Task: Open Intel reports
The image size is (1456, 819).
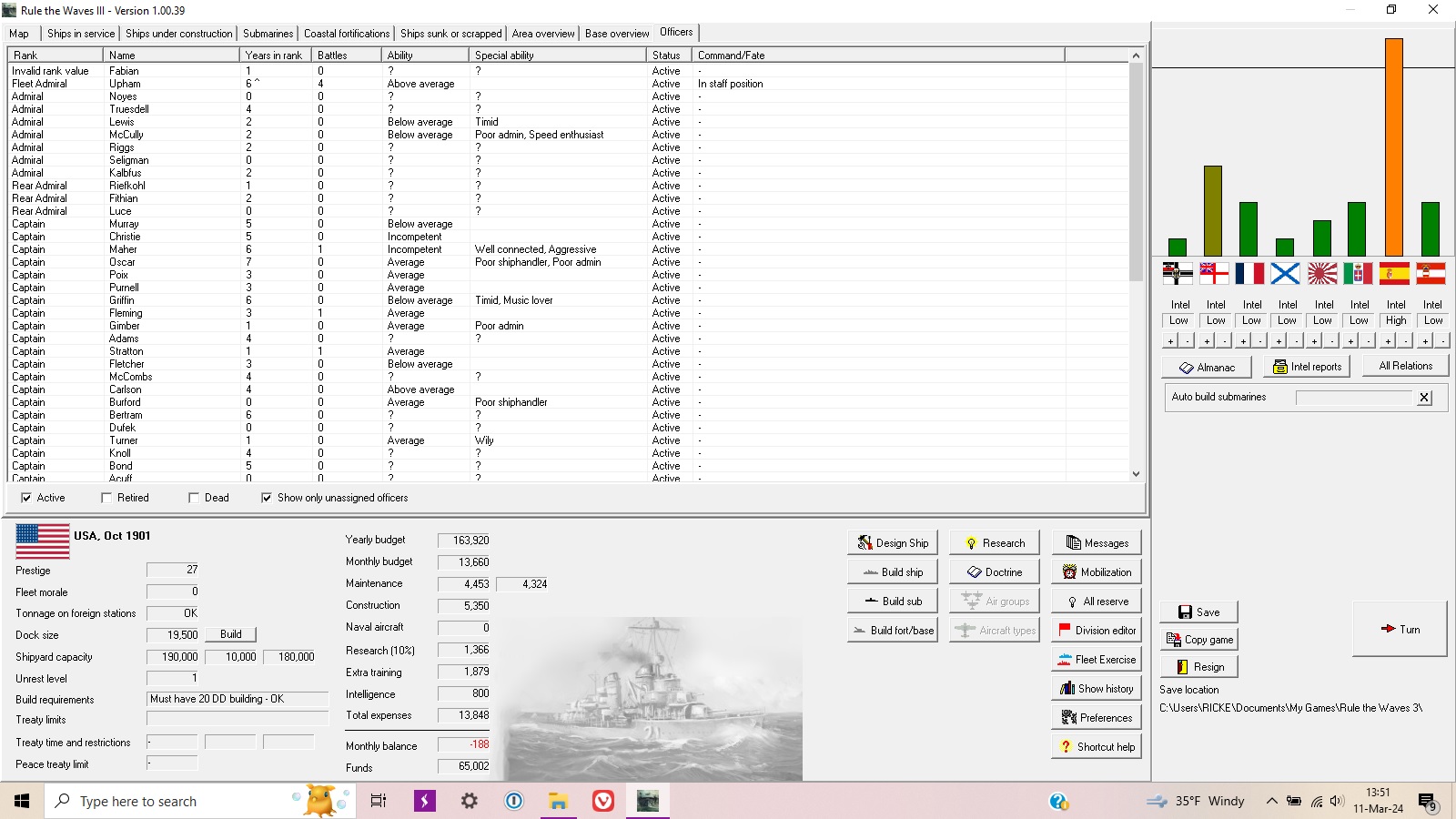Action: tap(1307, 367)
